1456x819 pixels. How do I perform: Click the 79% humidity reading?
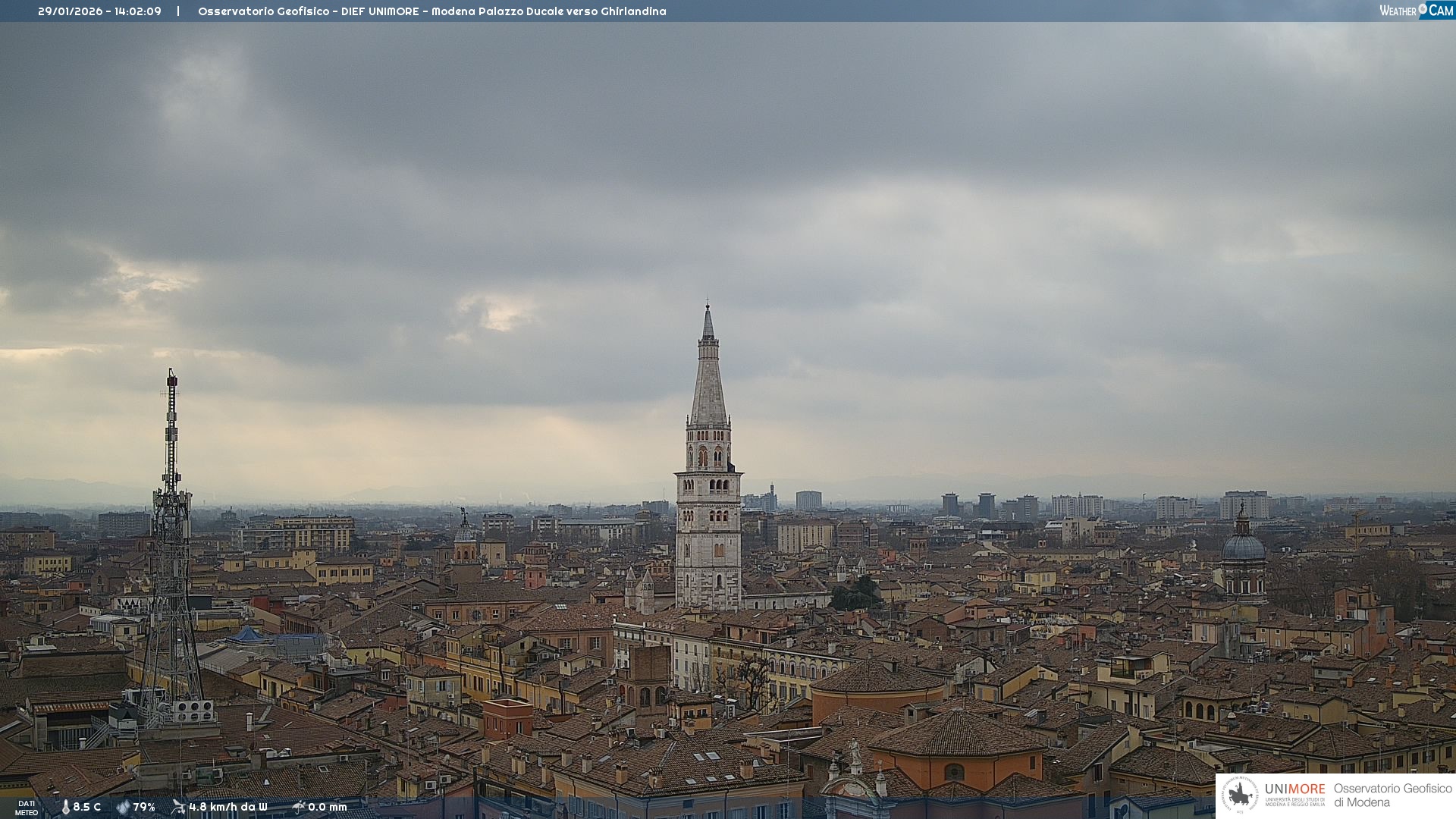click(x=144, y=807)
